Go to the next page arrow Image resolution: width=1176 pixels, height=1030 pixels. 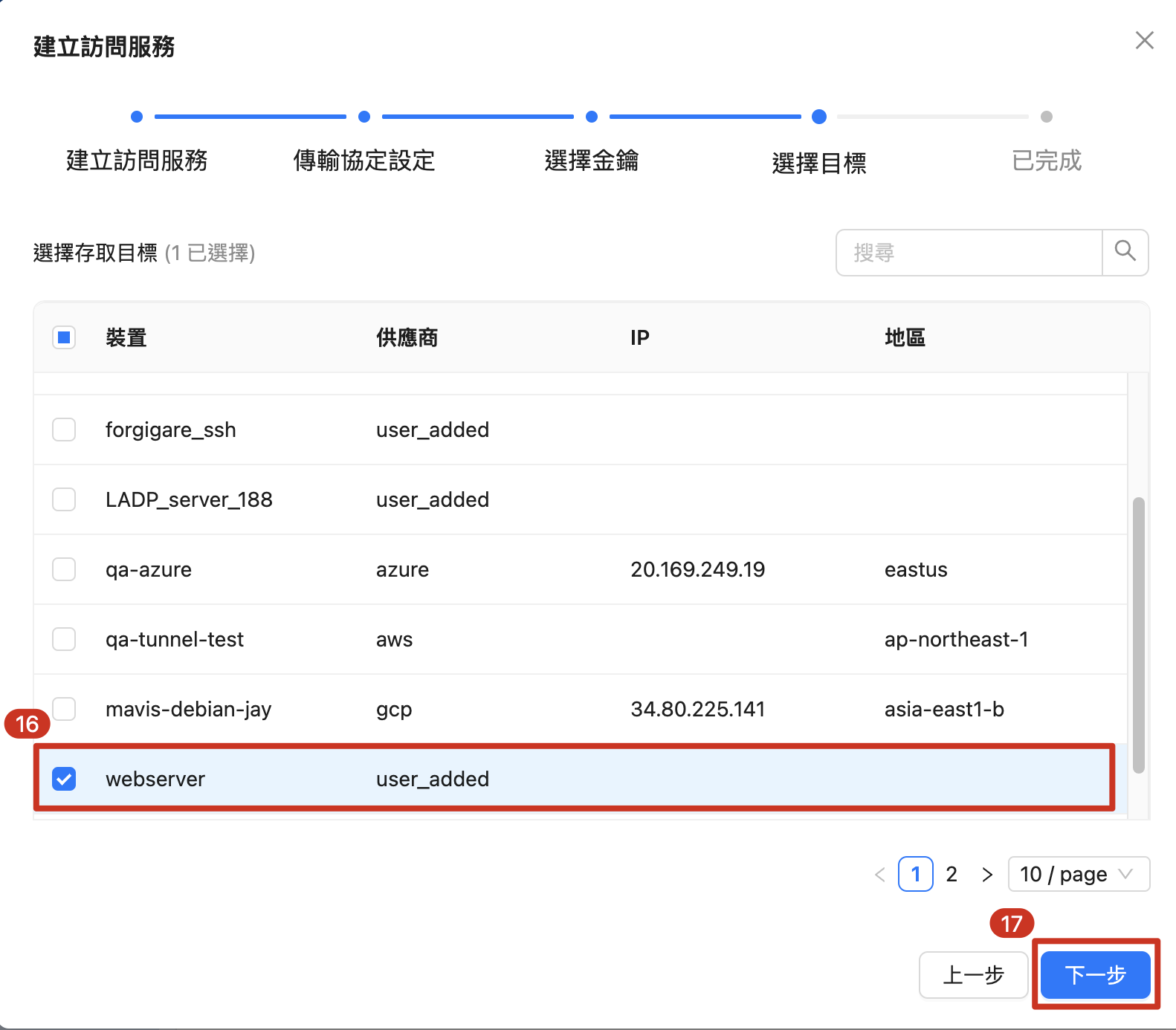(x=986, y=875)
